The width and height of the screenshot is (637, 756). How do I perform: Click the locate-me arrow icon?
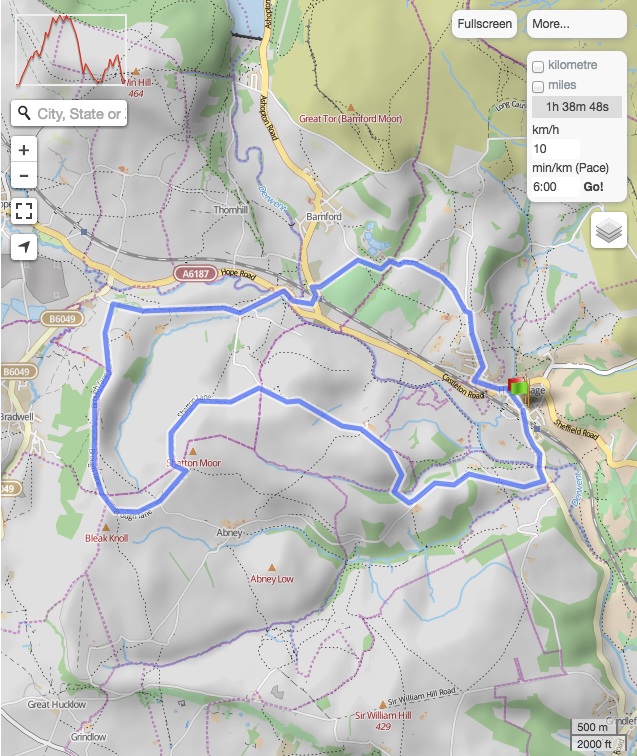coord(24,246)
